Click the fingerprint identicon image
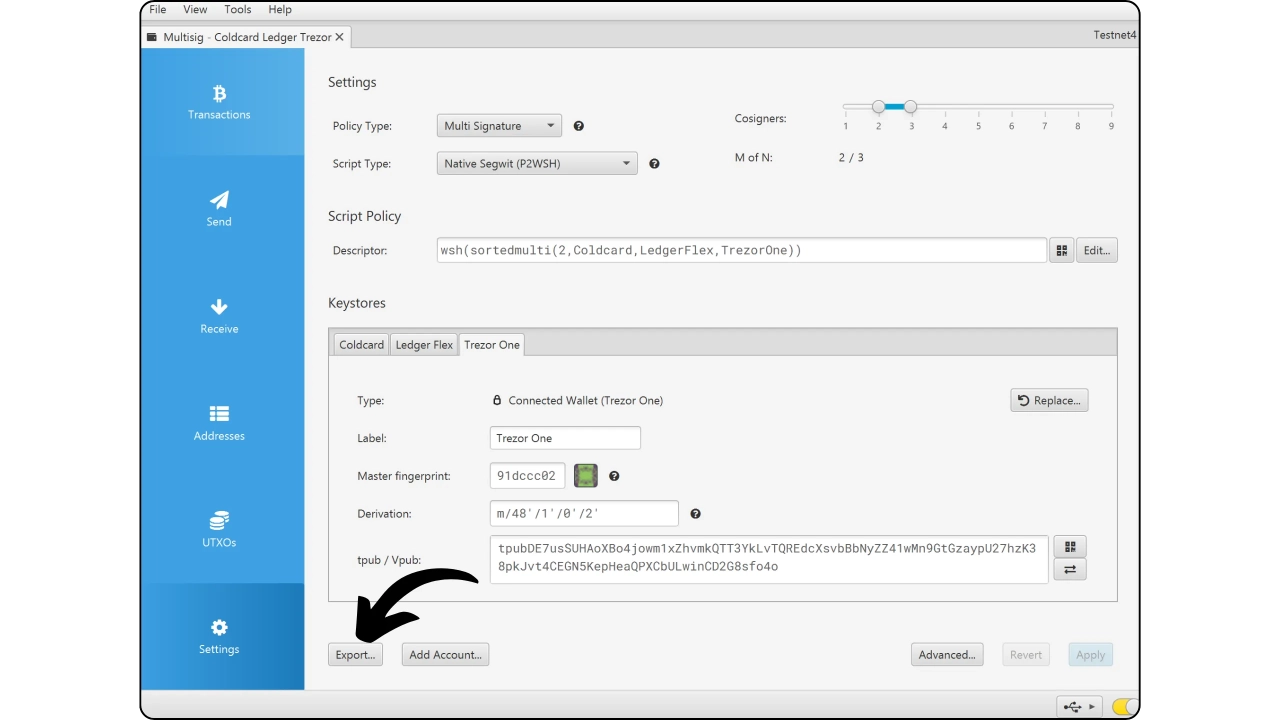 click(x=586, y=476)
